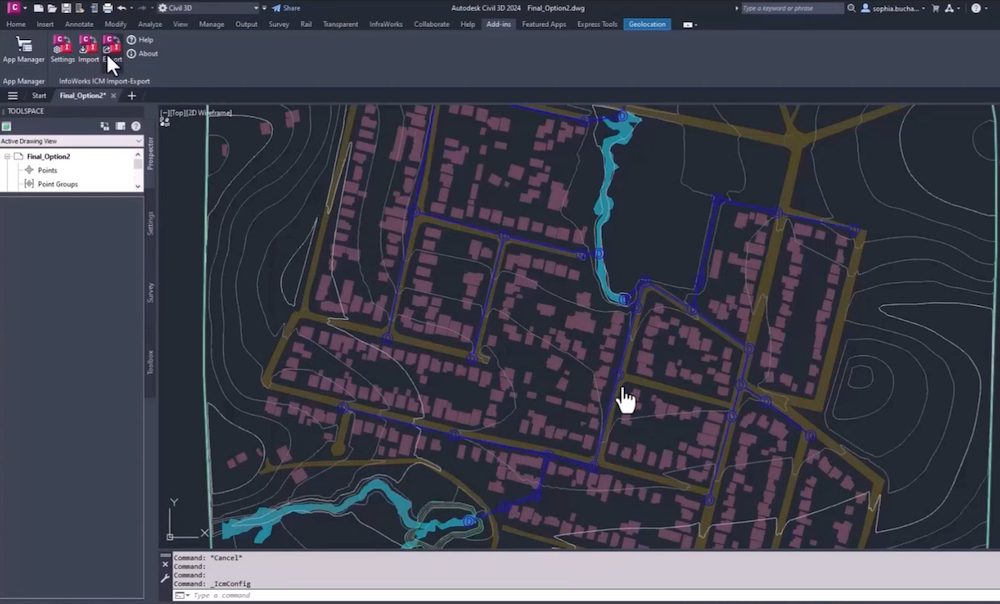This screenshot has height=604, width=1000.
Task: Open the InfoWorks ICM Settings tool
Action: [x=62, y=47]
